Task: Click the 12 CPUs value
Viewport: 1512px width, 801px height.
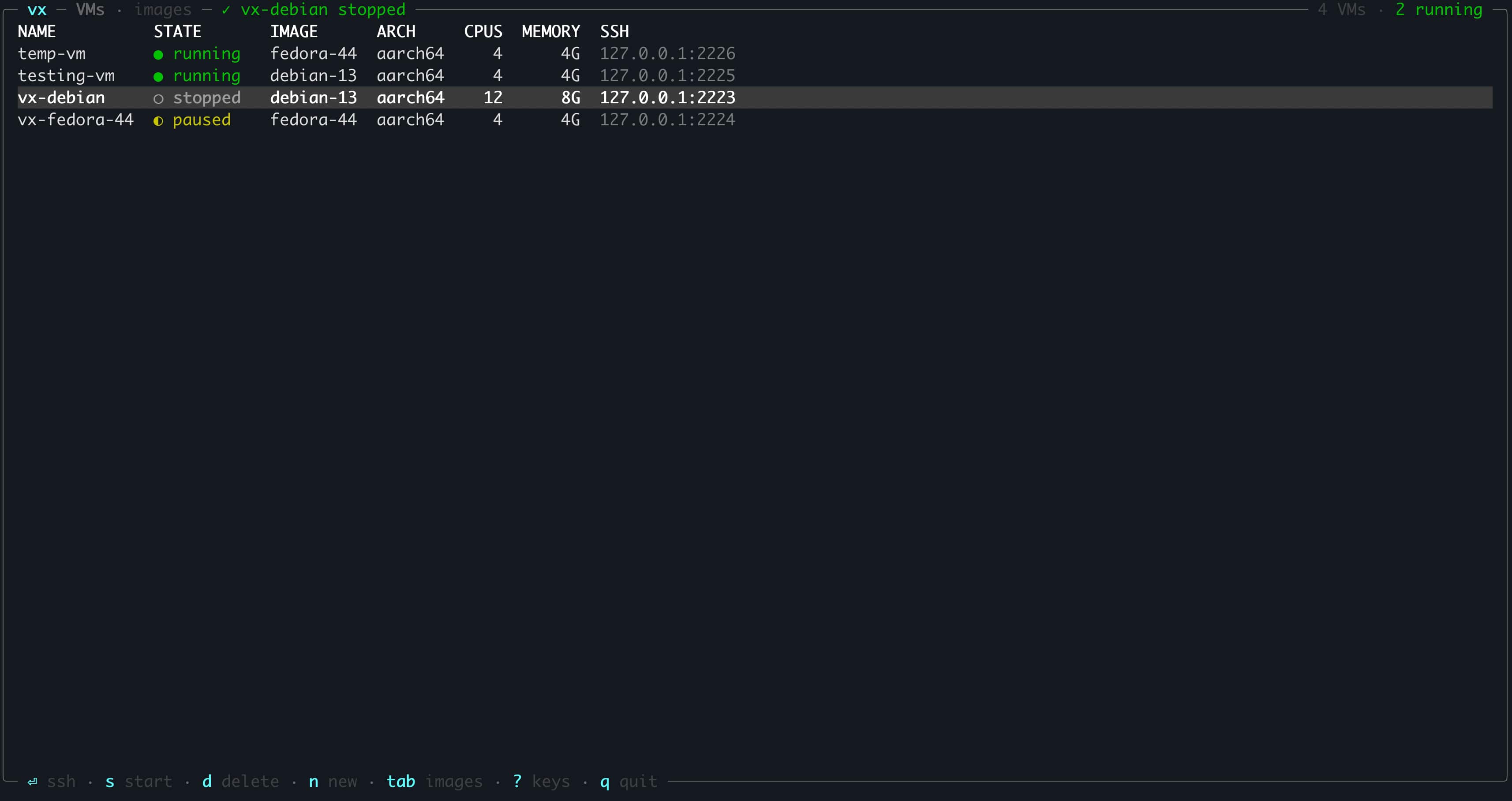Action: click(x=493, y=97)
